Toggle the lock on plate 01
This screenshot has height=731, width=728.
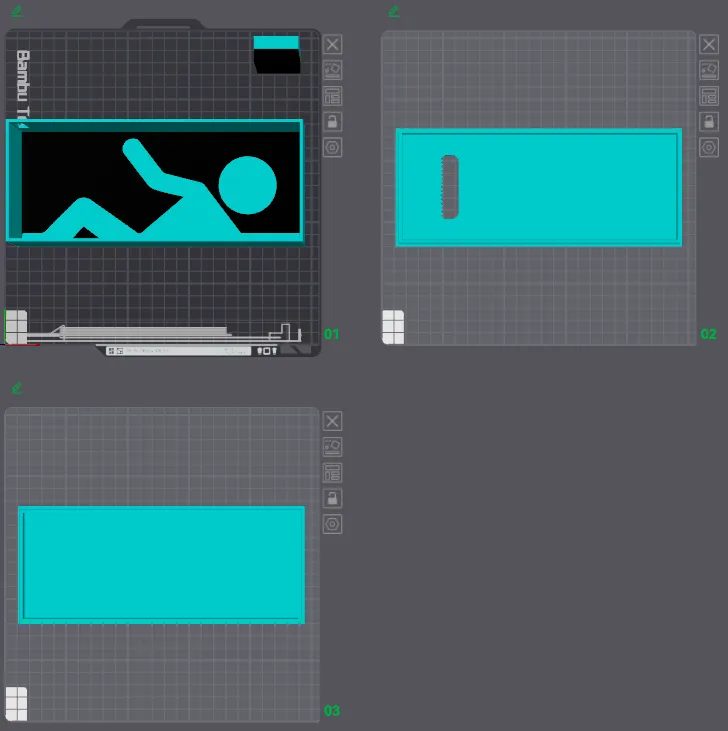coord(332,122)
